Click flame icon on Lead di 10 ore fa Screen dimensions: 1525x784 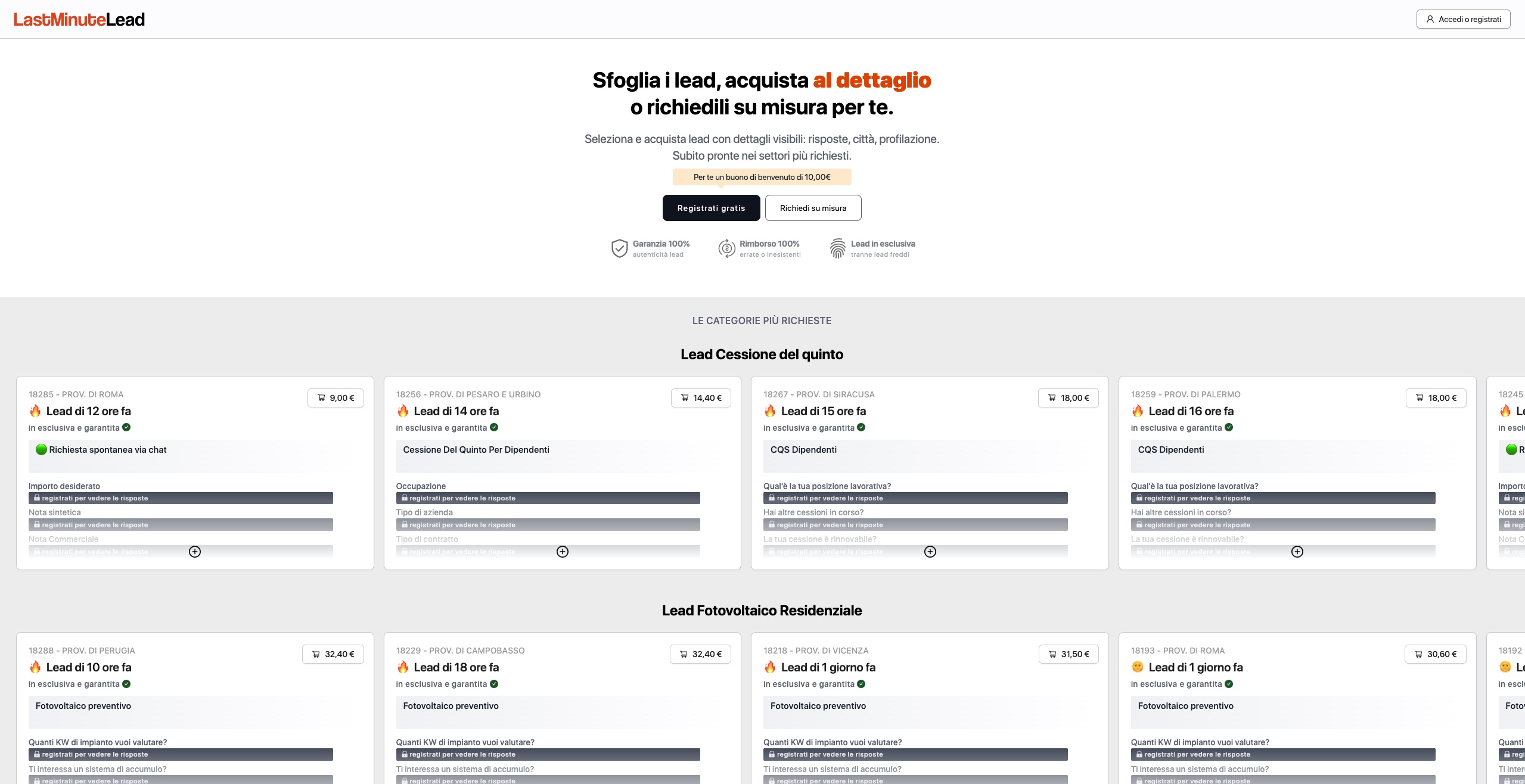point(35,667)
